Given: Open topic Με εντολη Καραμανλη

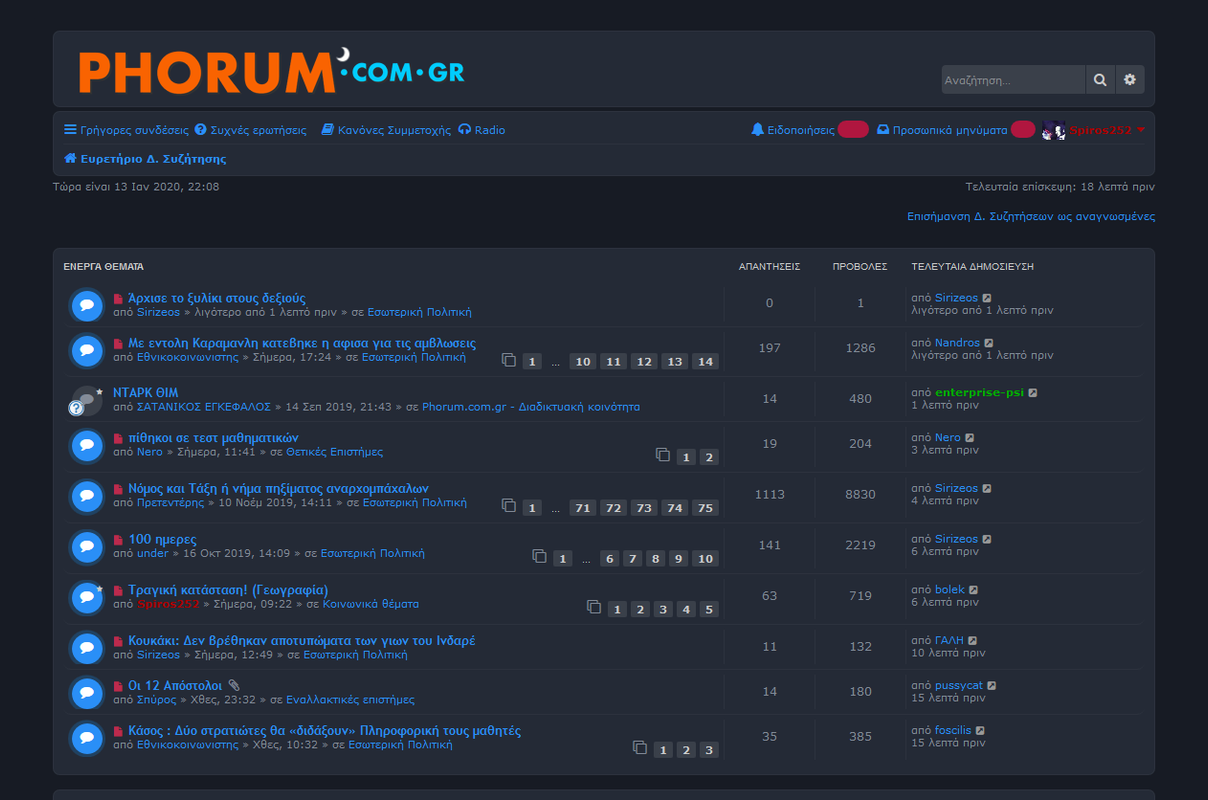Looking at the screenshot, I should tap(302, 343).
